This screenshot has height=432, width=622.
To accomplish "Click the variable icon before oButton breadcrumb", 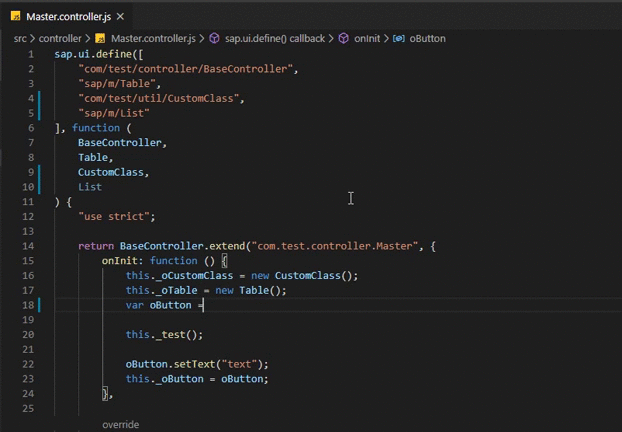I will [x=399, y=38].
